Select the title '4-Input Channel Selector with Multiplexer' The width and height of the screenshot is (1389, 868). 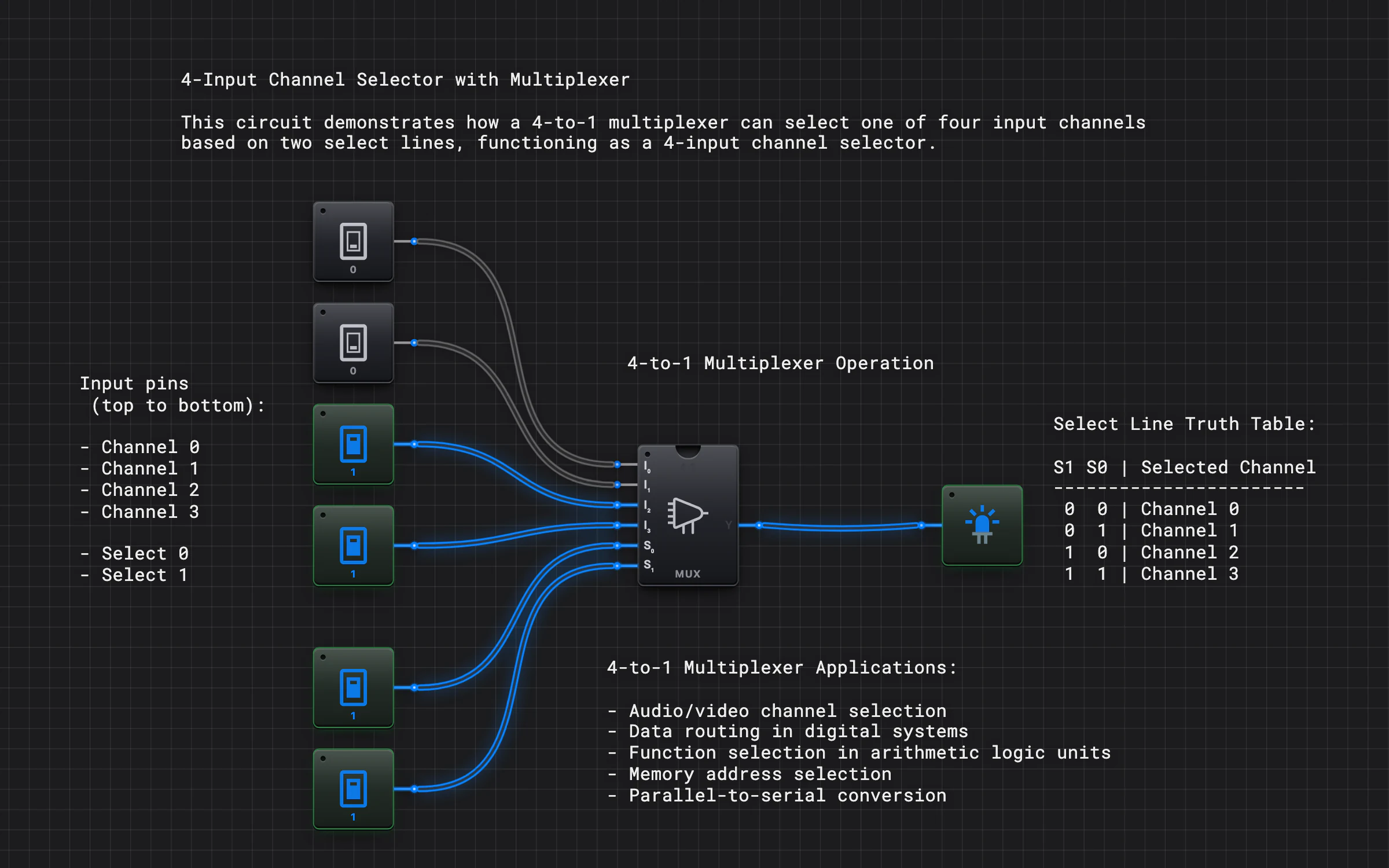(x=405, y=79)
